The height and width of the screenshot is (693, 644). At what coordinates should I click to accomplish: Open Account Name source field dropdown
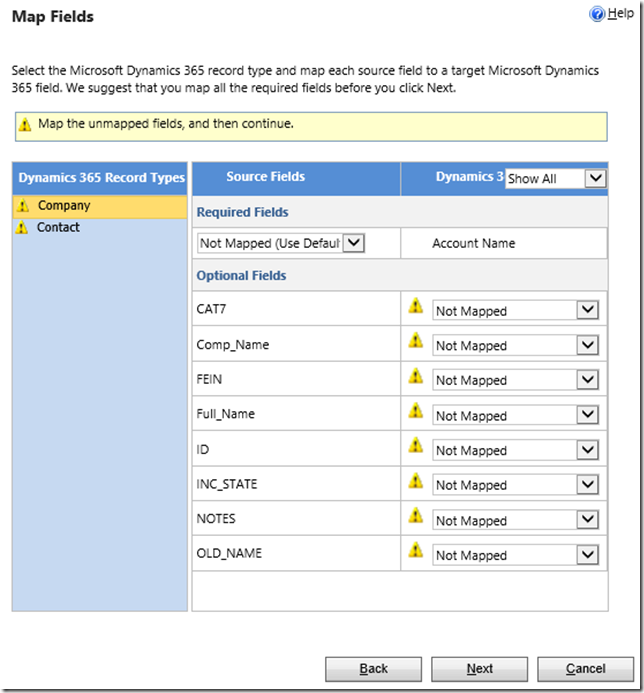[281, 243]
